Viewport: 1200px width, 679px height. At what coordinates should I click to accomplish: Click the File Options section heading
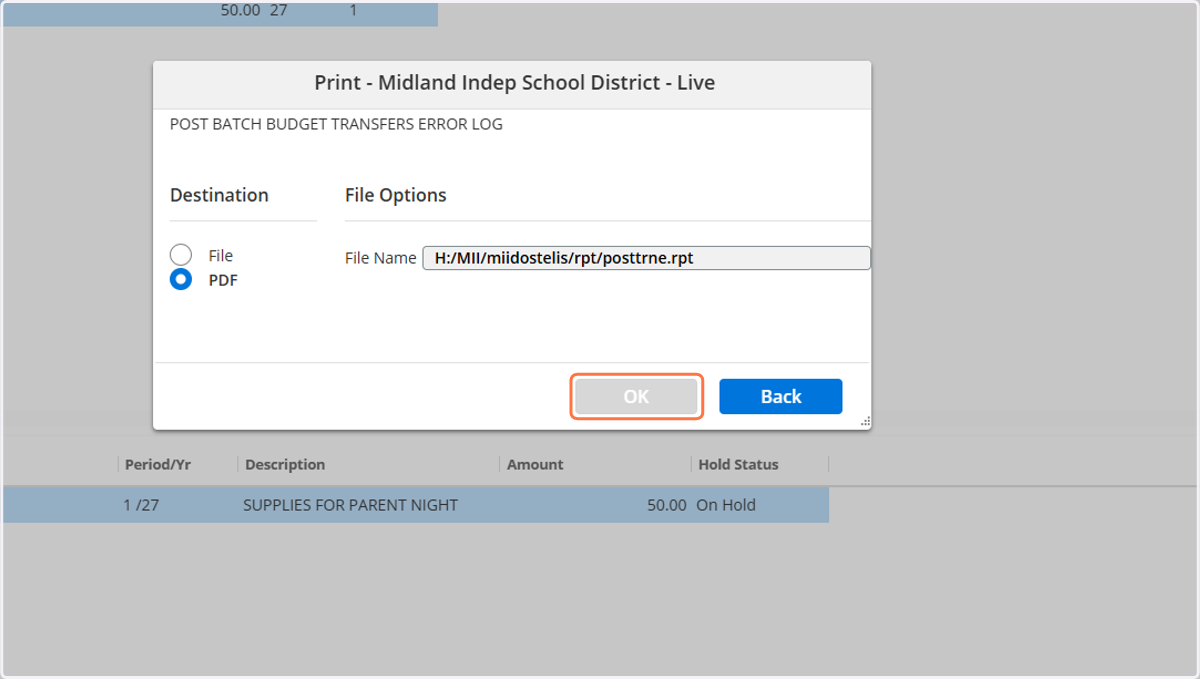click(396, 195)
